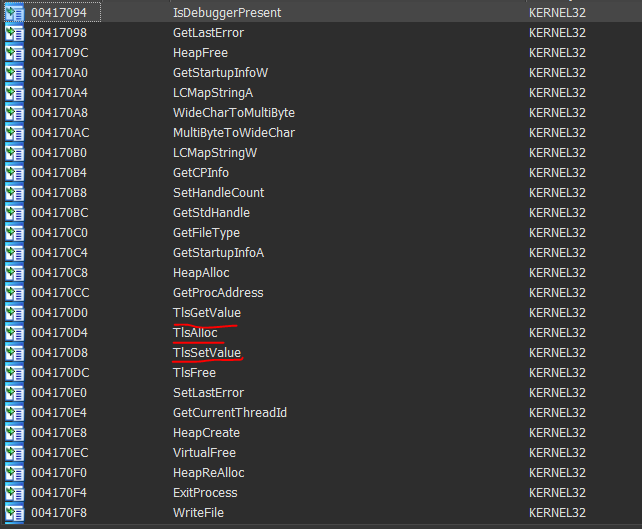Screen dimensions: 642x529
Task: Select the TlsGetValue function name
Action: (x=207, y=313)
